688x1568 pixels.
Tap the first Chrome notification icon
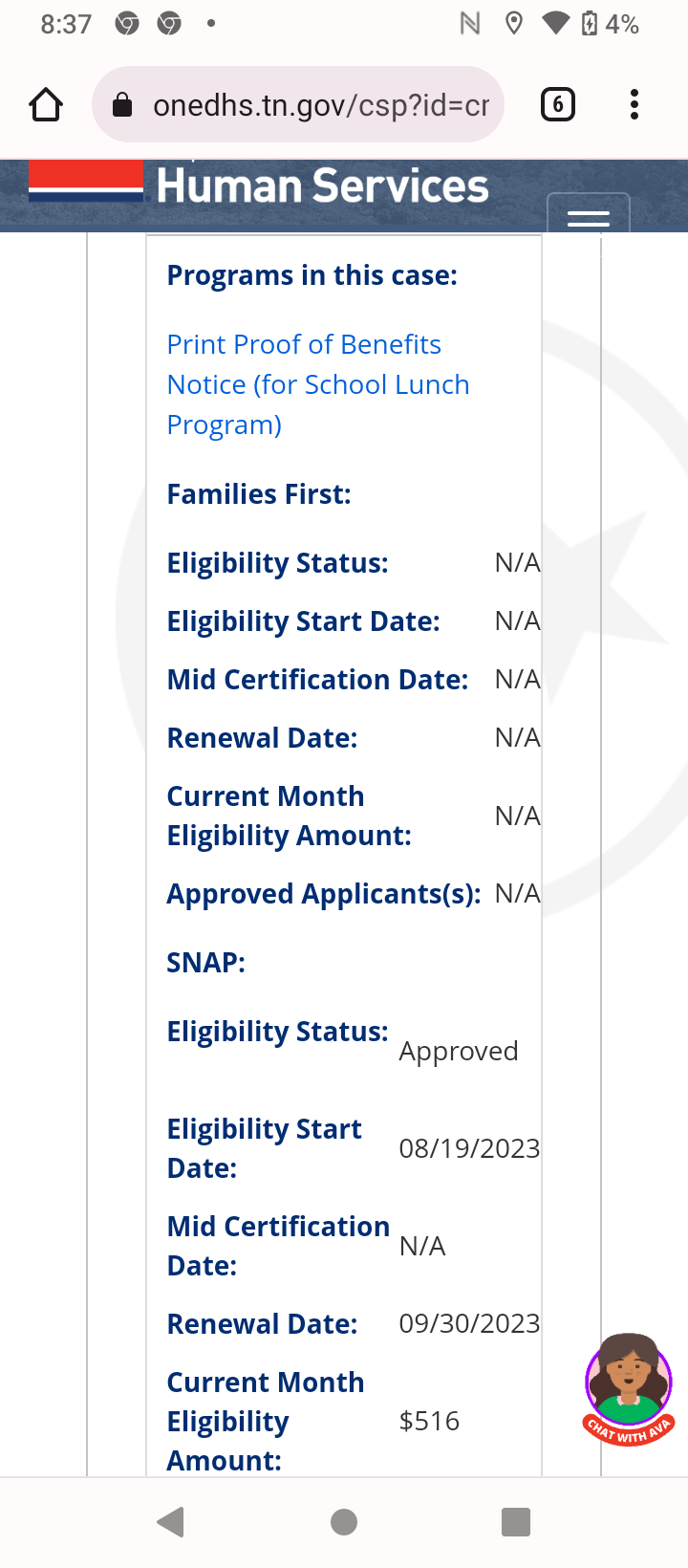pyautogui.click(x=127, y=23)
